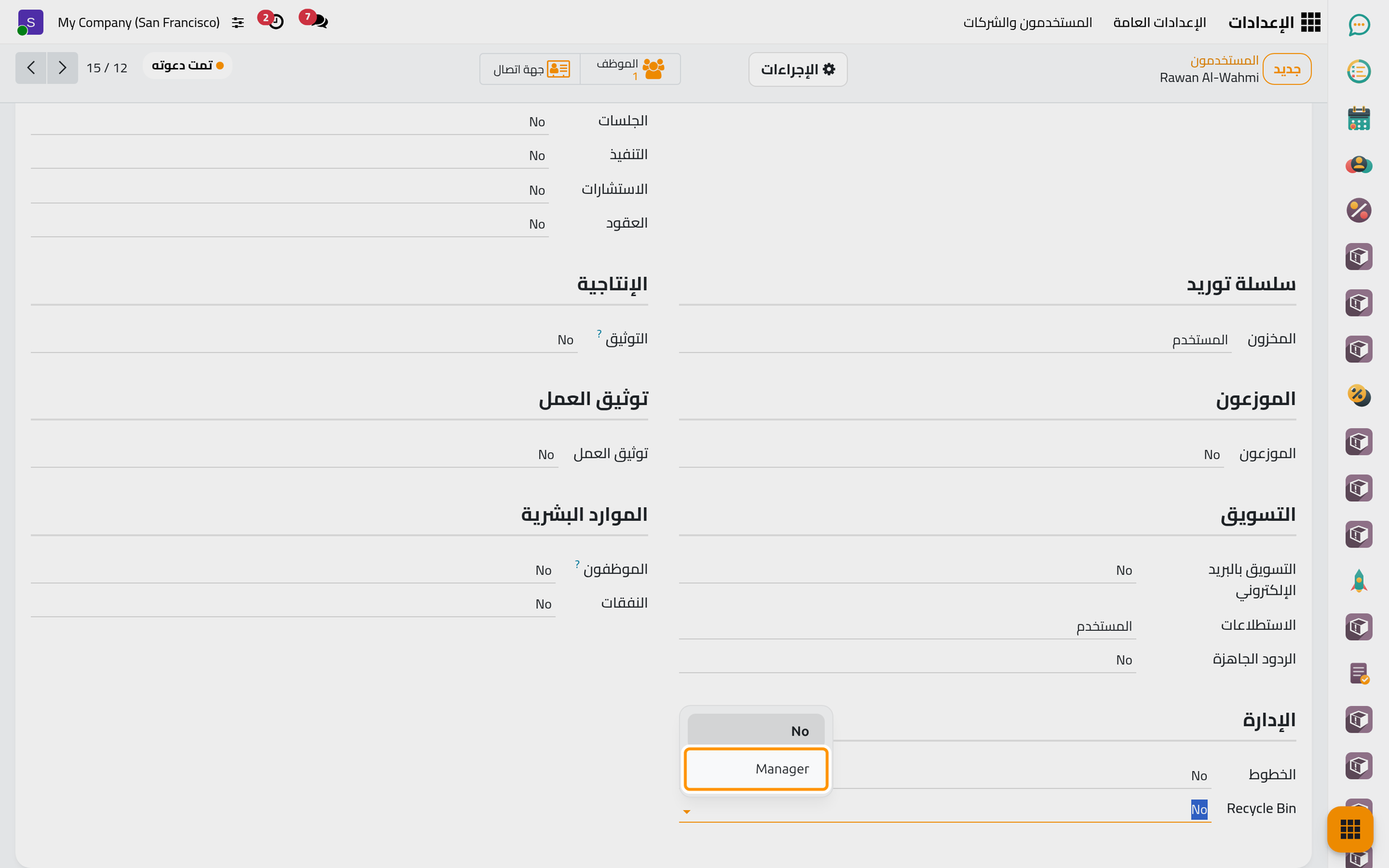This screenshot has height=868, width=1389.
Task: Click the جديد new button
Action: pos(1287,69)
